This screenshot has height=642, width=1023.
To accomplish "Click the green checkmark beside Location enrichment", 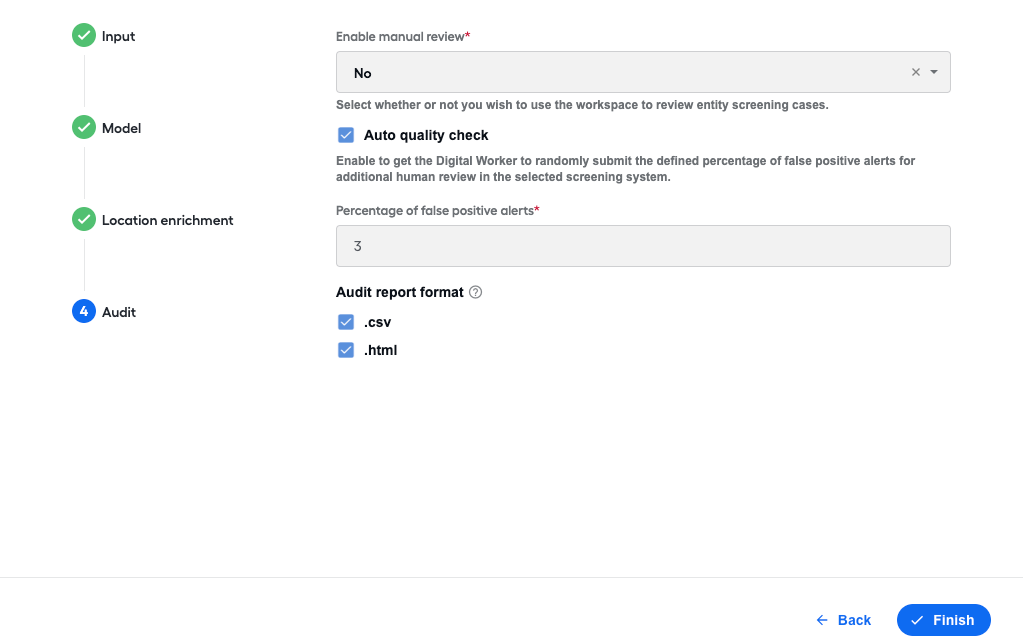I will click(84, 219).
